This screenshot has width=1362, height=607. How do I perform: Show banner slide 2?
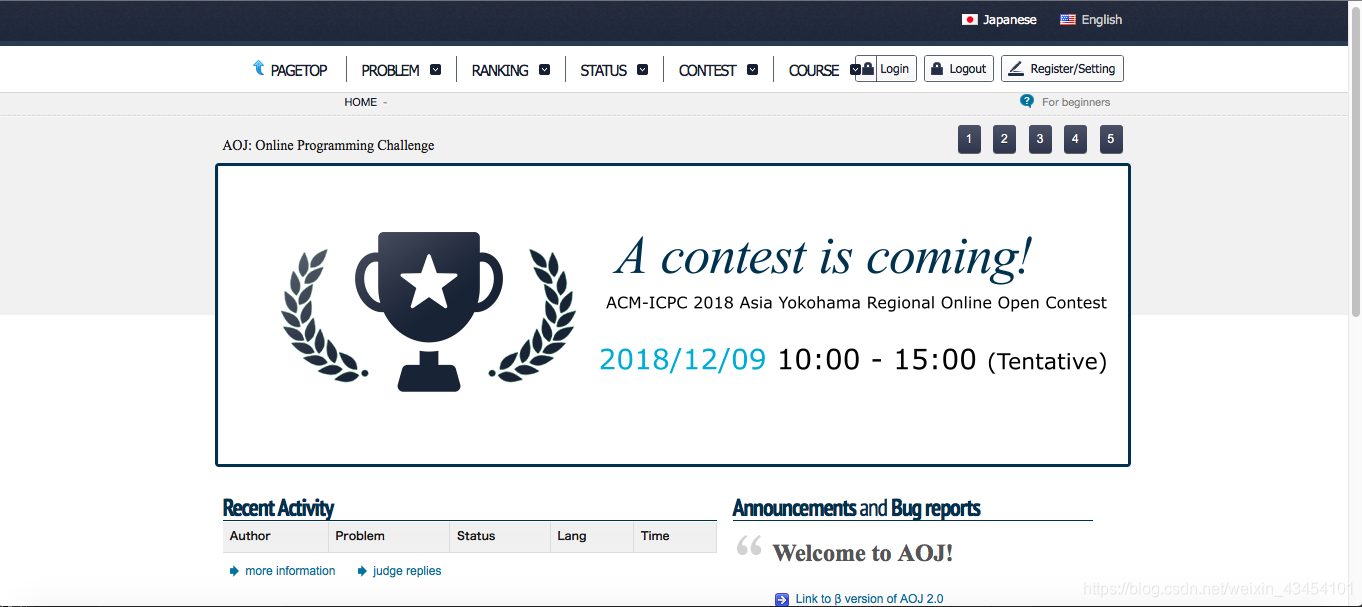[x=1005, y=139]
